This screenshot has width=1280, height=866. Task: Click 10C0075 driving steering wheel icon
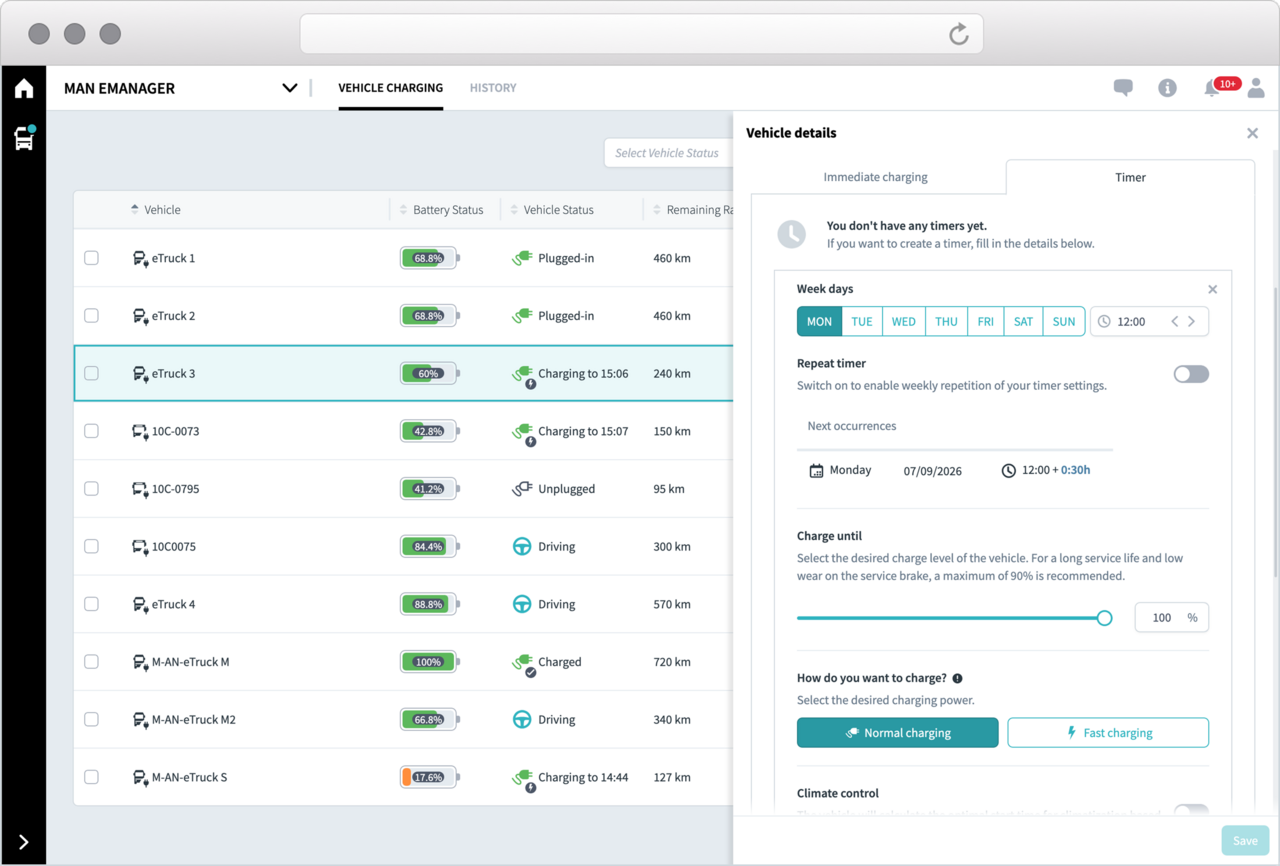pyautogui.click(x=522, y=547)
